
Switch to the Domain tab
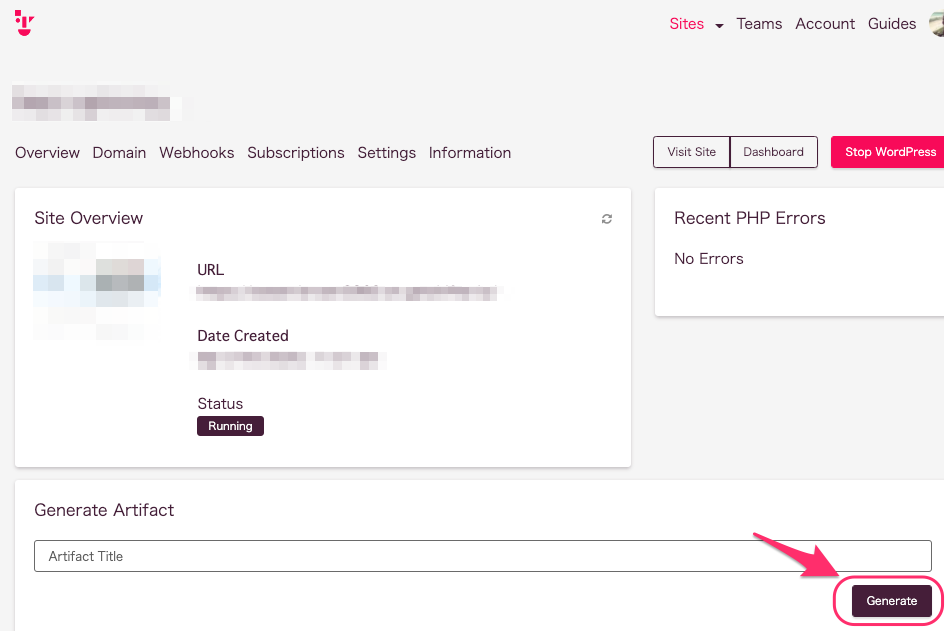point(119,152)
